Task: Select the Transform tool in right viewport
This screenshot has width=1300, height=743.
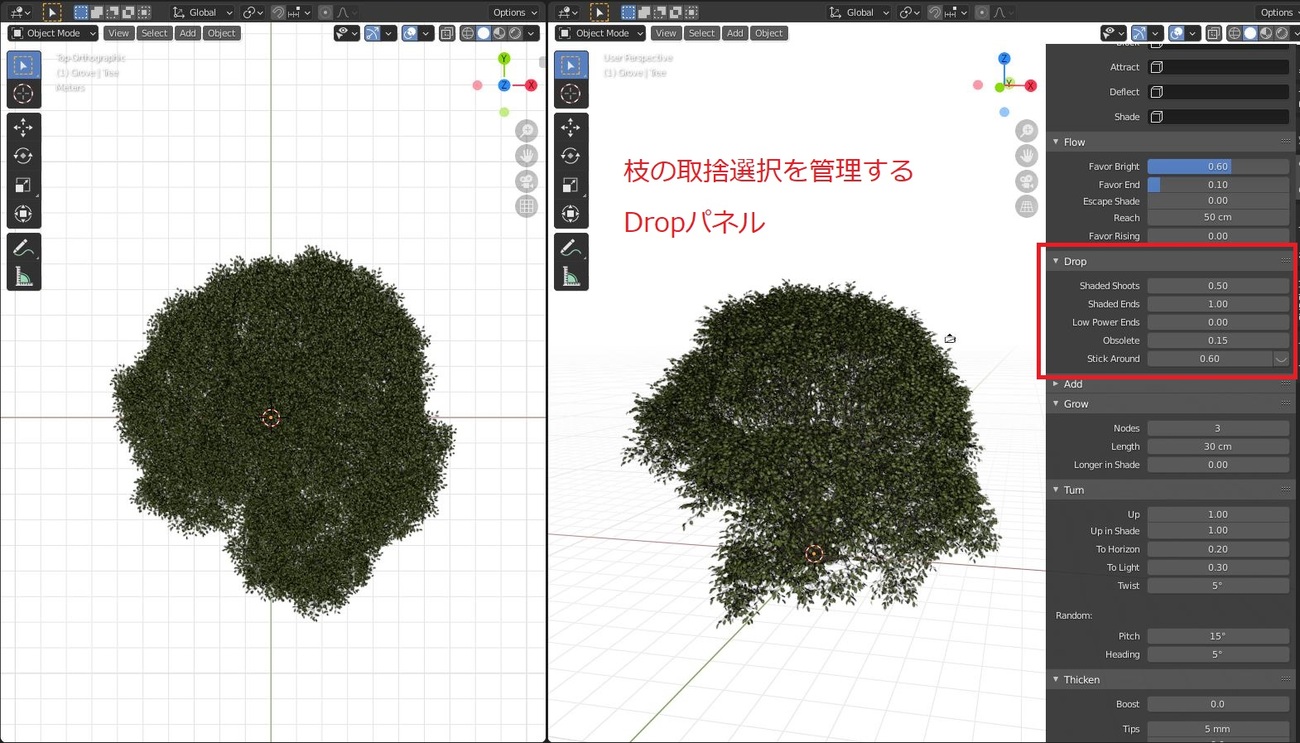Action: point(570,214)
